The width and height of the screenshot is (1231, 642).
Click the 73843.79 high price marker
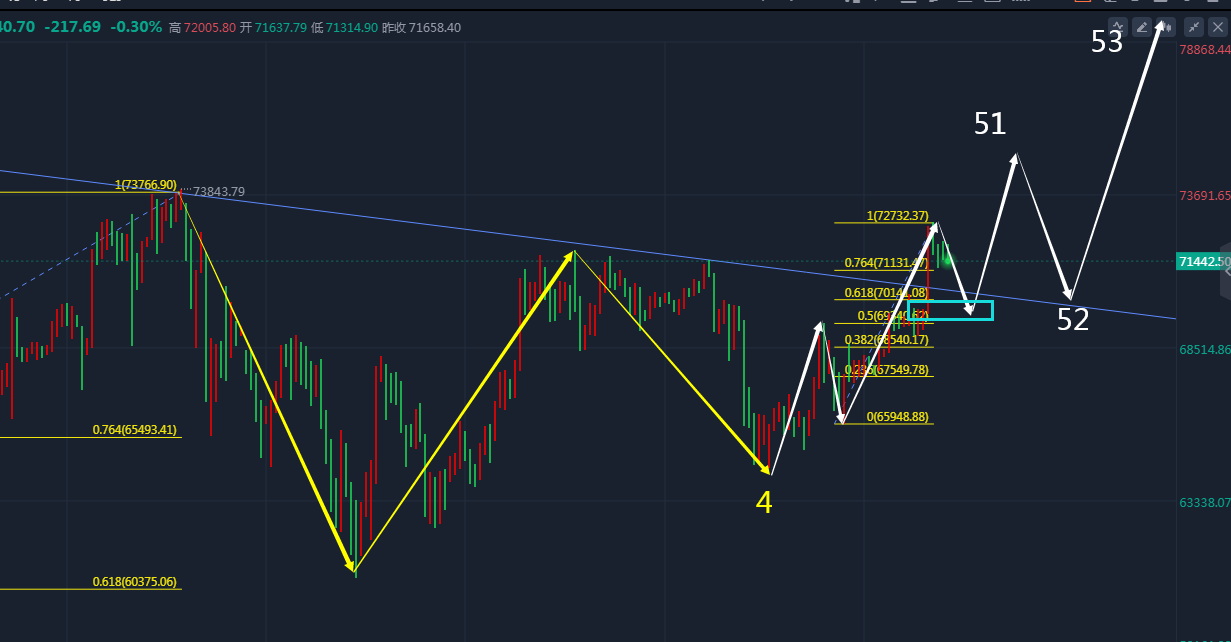(219, 191)
